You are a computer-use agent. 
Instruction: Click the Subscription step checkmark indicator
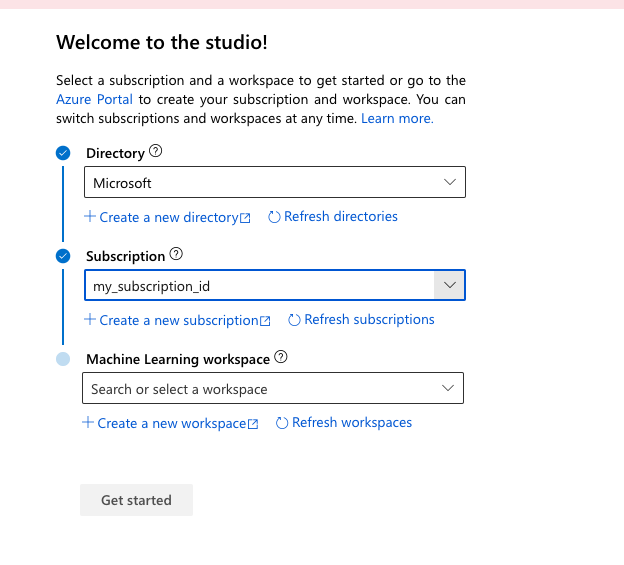[63, 256]
